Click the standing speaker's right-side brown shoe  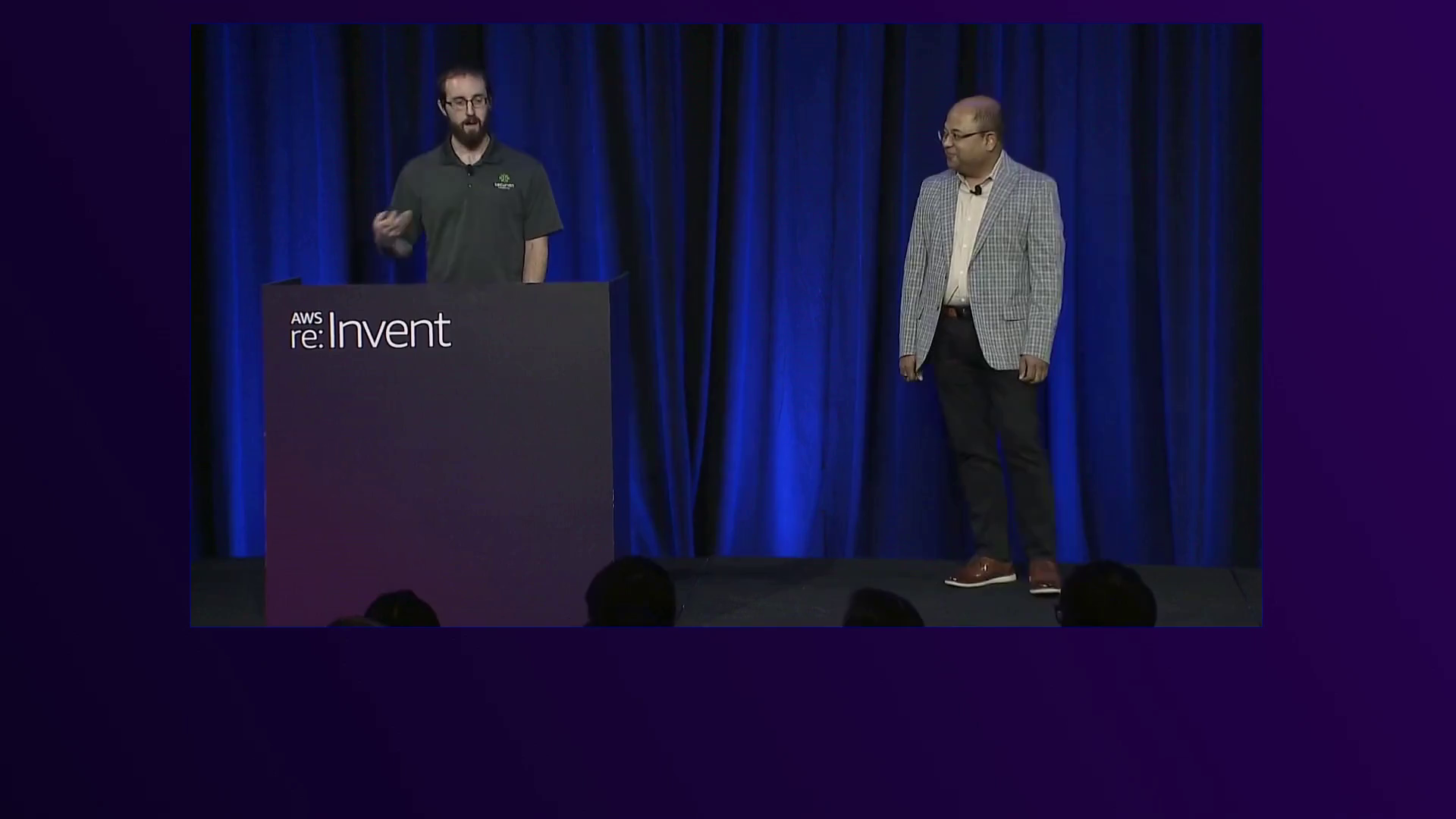1044,576
